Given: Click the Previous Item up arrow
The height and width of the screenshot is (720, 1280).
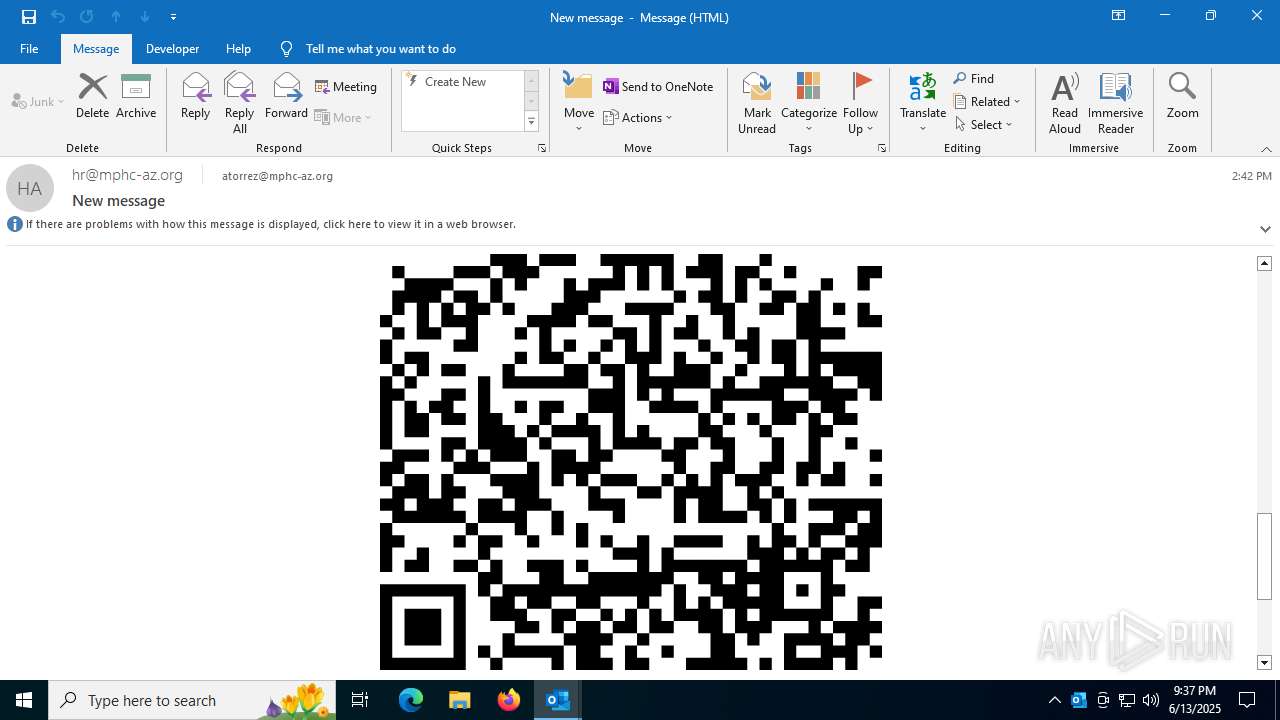Looking at the screenshot, I should [x=116, y=17].
